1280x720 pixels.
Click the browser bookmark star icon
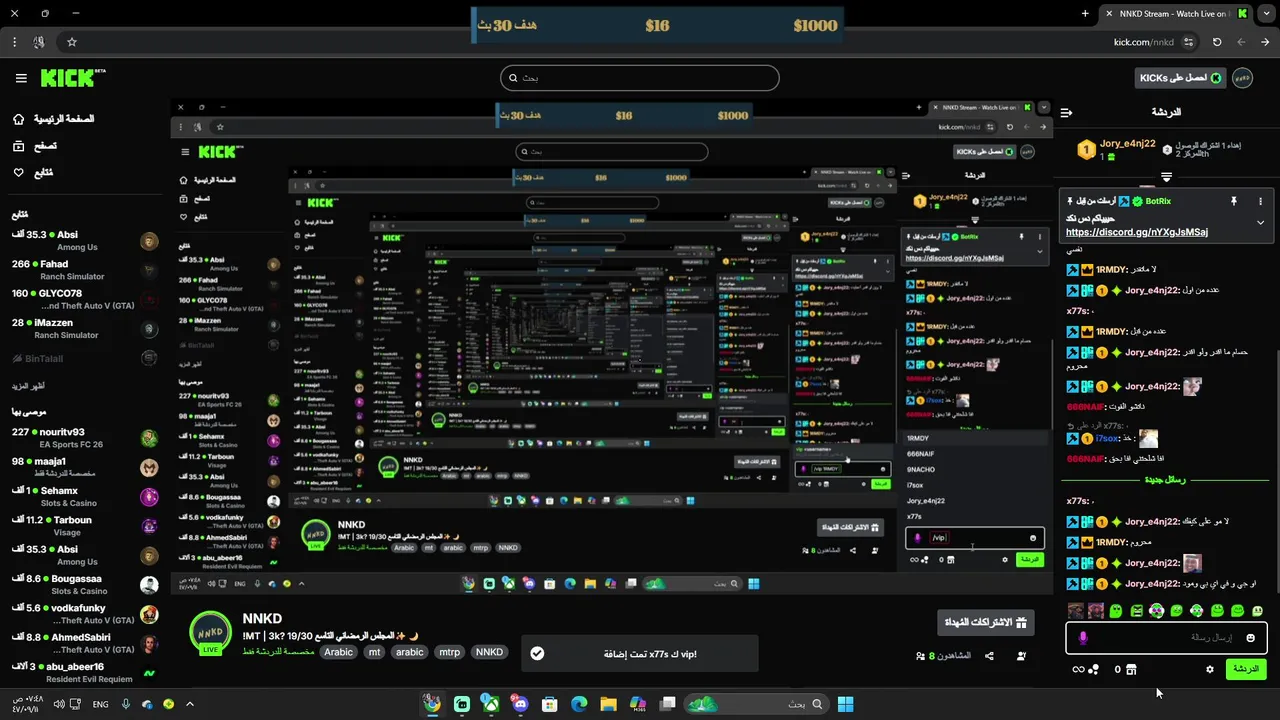click(x=72, y=42)
